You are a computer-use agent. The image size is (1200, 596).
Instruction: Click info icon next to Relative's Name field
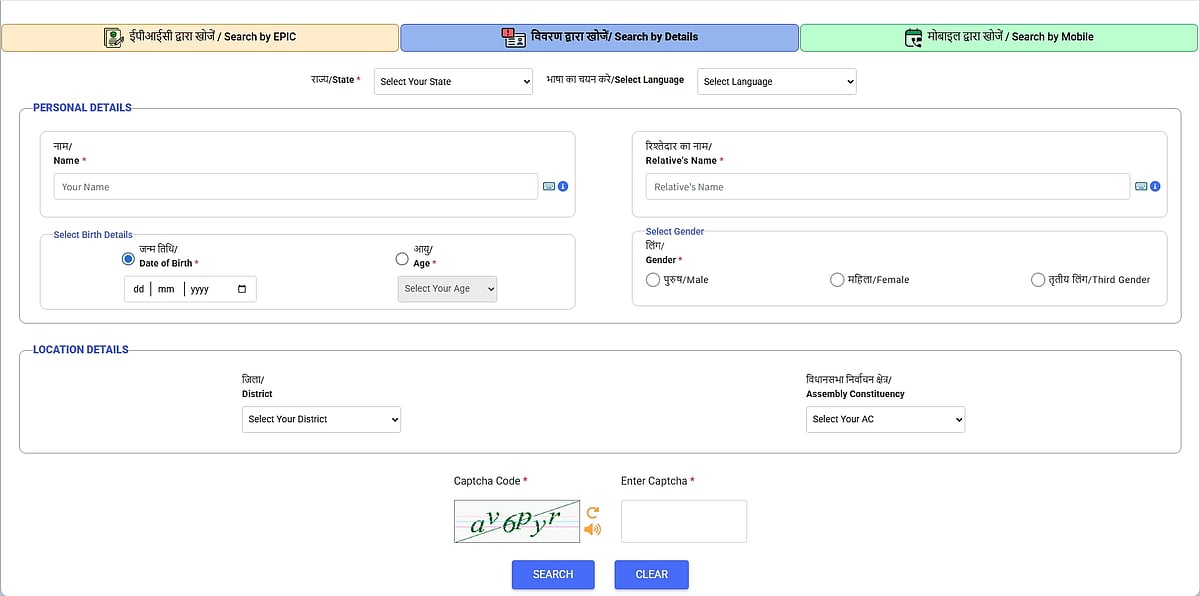tap(1155, 187)
